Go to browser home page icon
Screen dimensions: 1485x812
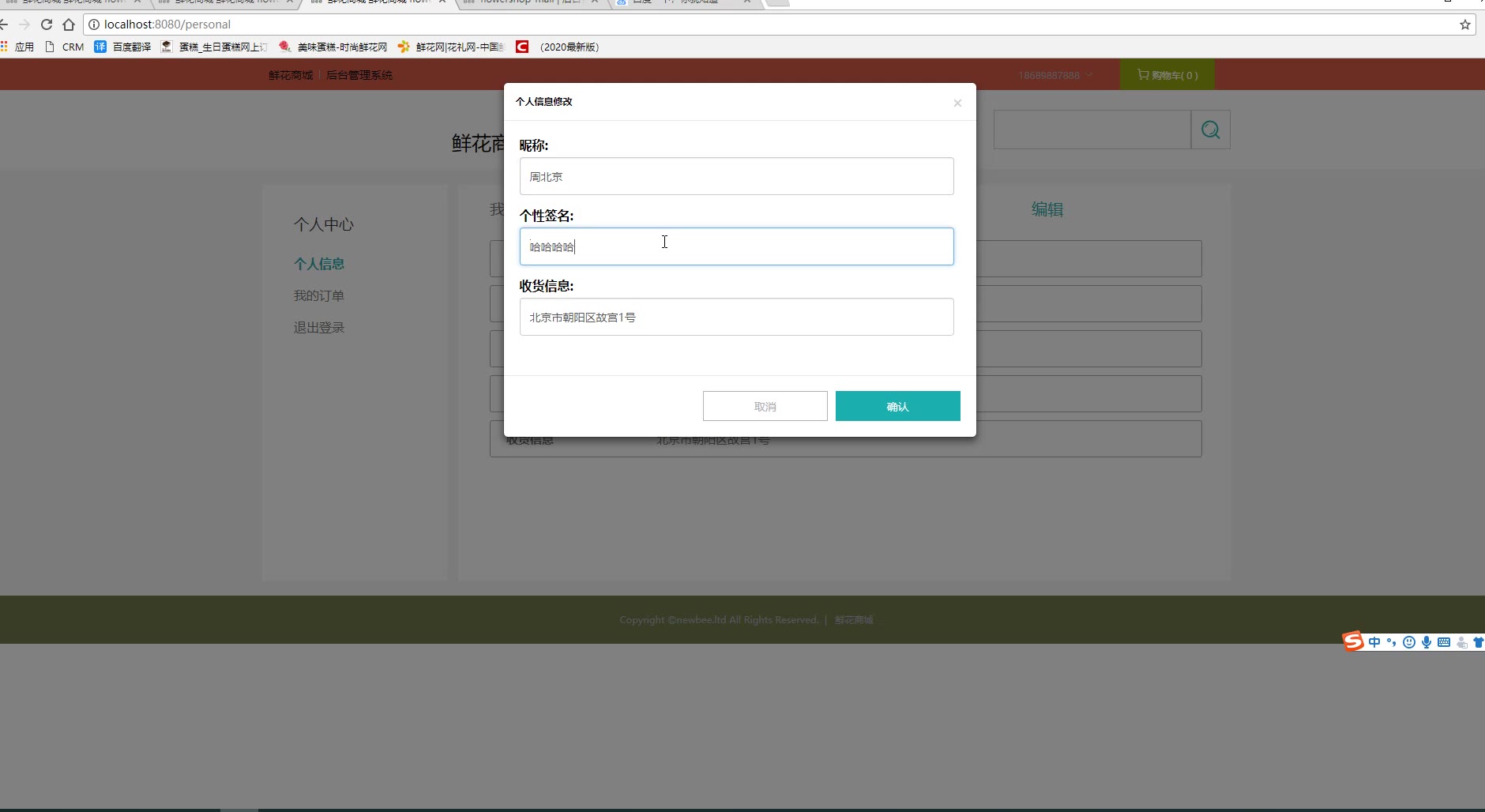point(69,24)
